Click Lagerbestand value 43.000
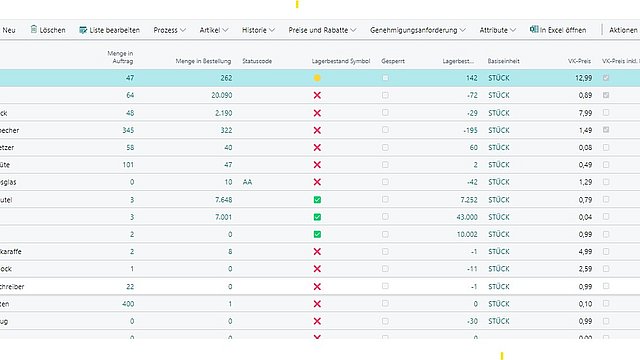This screenshot has width=640, height=360. tap(467, 217)
